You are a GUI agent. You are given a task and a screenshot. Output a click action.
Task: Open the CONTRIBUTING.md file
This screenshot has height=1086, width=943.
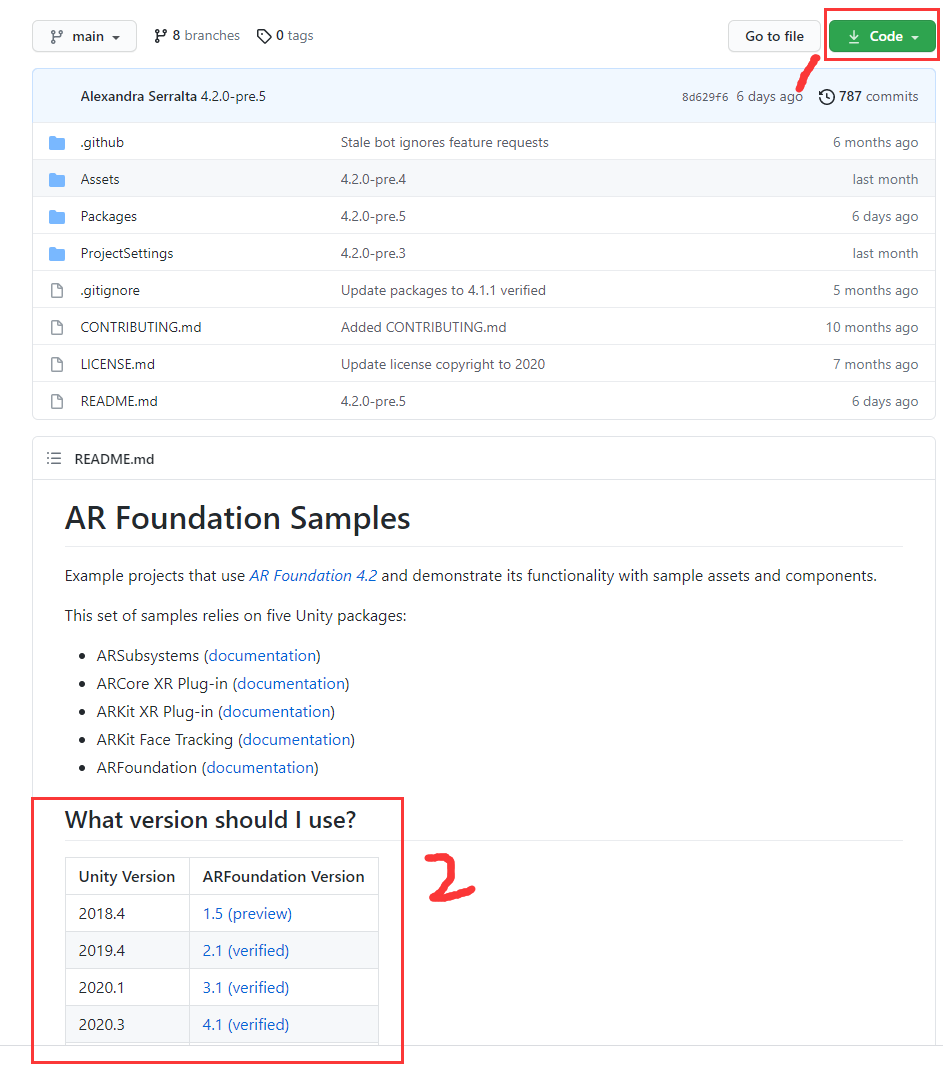point(140,327)
